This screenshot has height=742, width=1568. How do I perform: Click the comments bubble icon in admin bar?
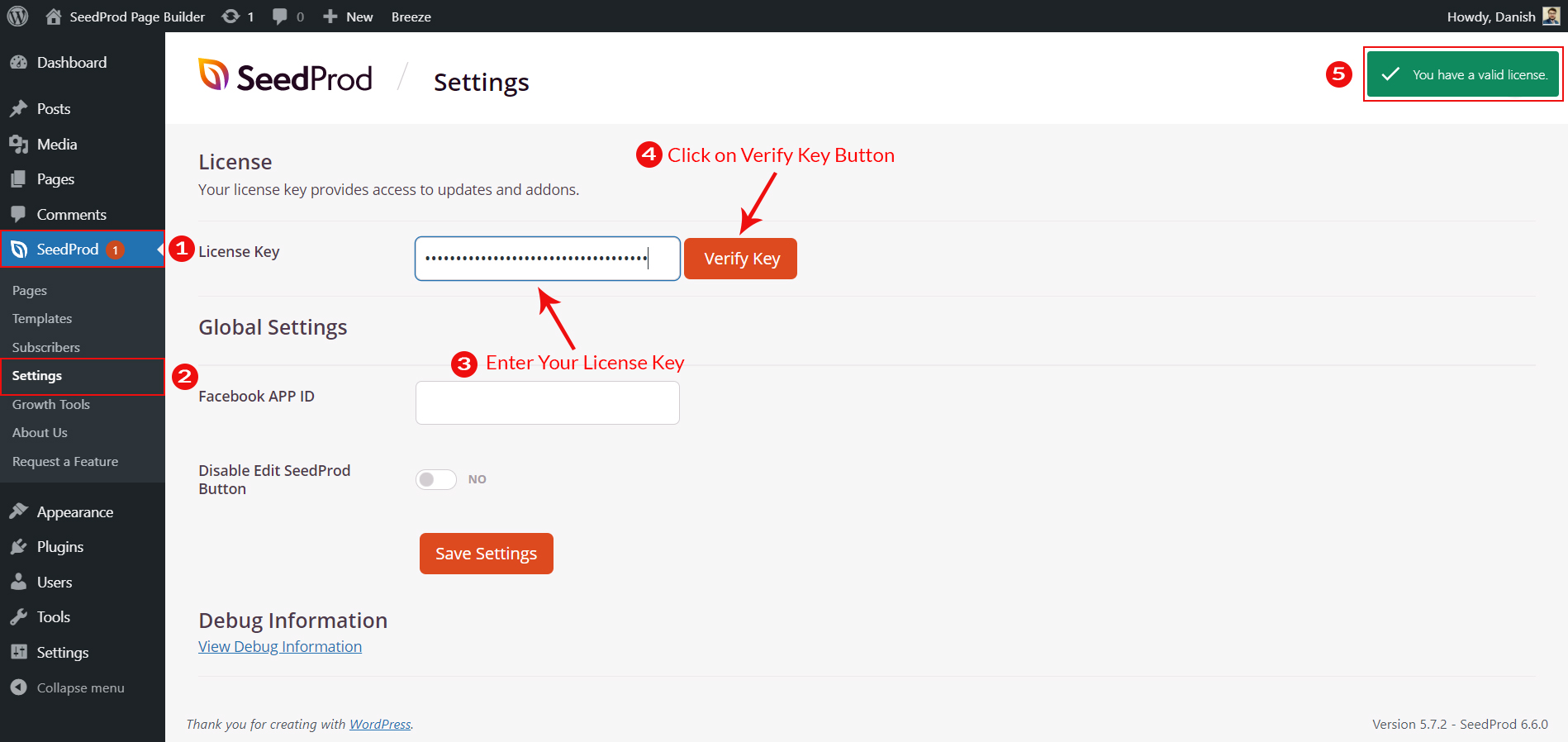coord(280,17)
